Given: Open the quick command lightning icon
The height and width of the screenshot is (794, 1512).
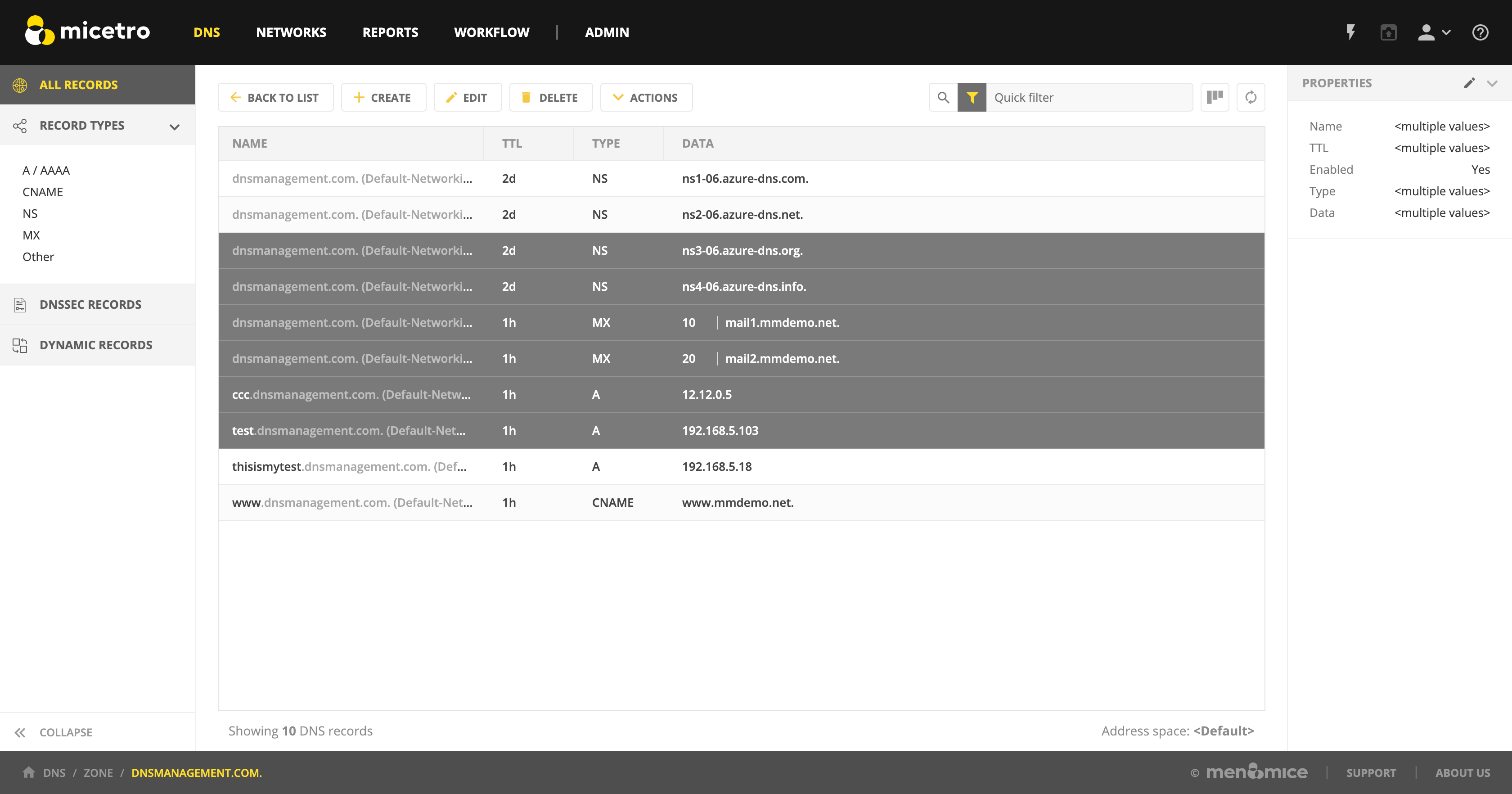Looking at the screenshot, I should point(1350,32).
